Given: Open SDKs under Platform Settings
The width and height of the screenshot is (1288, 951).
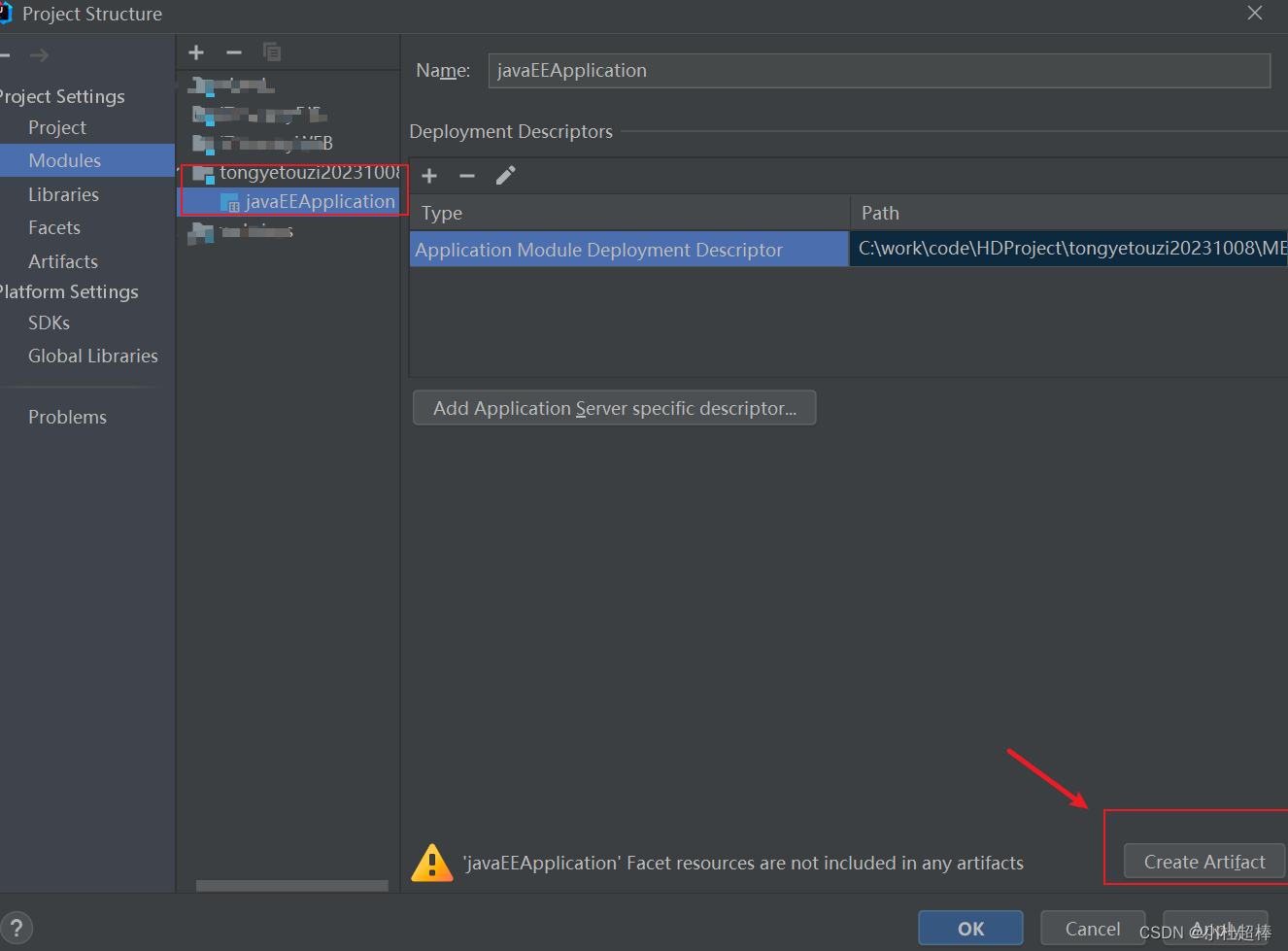Looking at the screenshot, I should pos(49,323).
